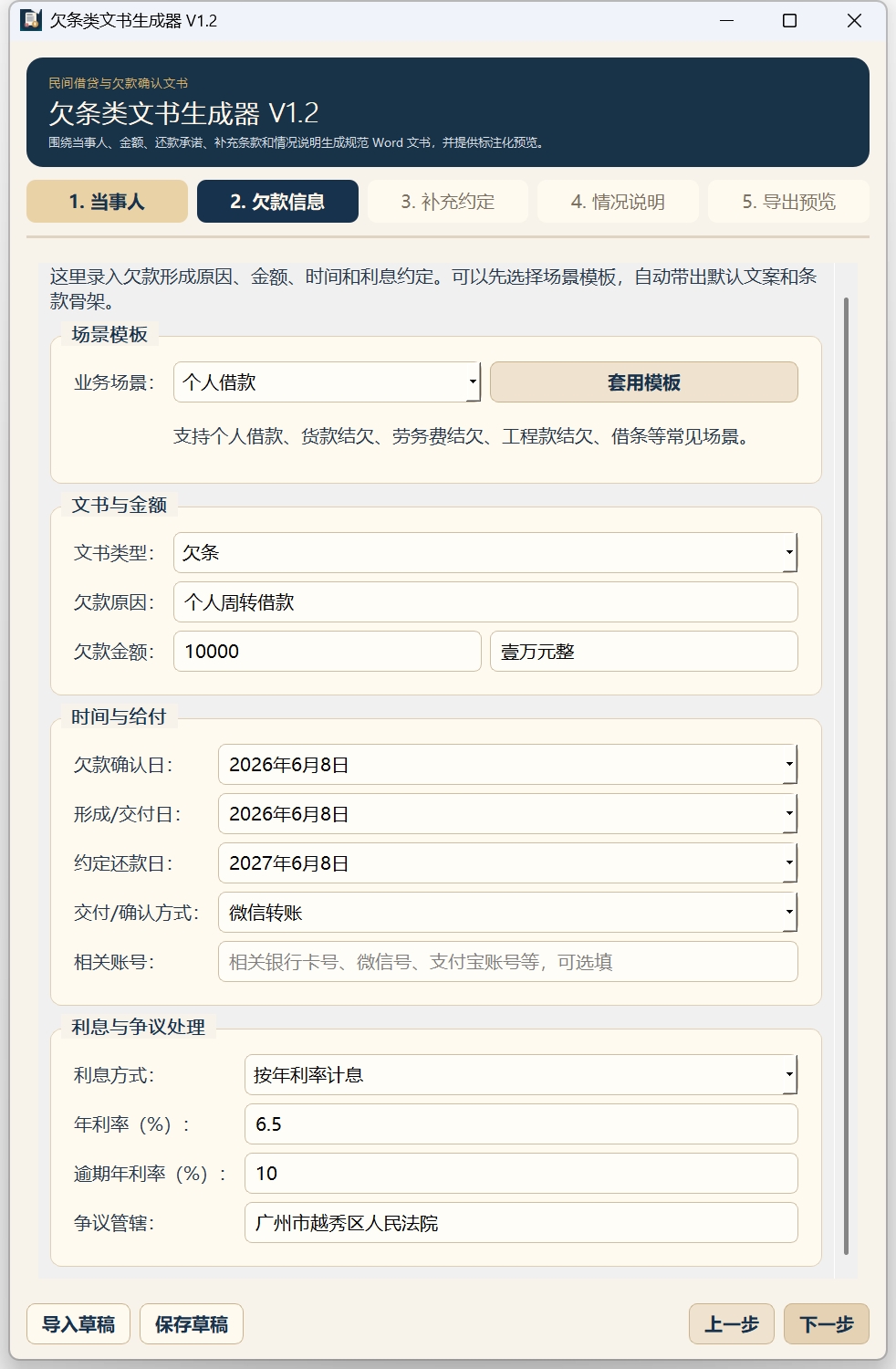
Task: Click the 保存草稿 button
Action: pyautogui.click(x=192, y=1324)
